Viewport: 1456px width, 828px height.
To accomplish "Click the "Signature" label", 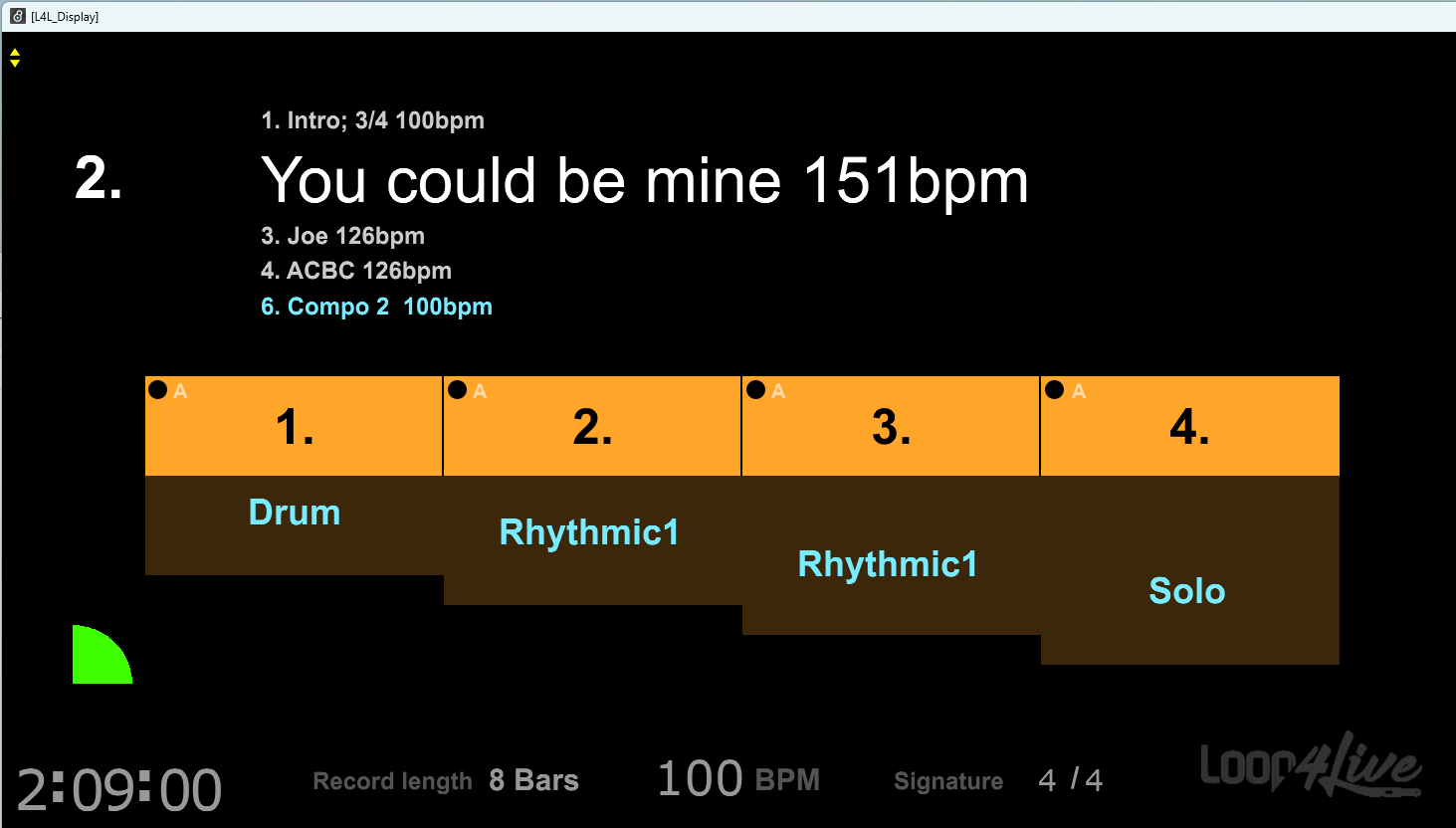I will click(x=948, y=781).
